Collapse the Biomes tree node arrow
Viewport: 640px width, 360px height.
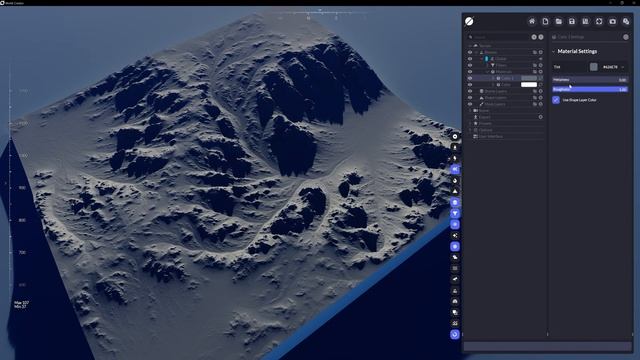coord(476,52)
